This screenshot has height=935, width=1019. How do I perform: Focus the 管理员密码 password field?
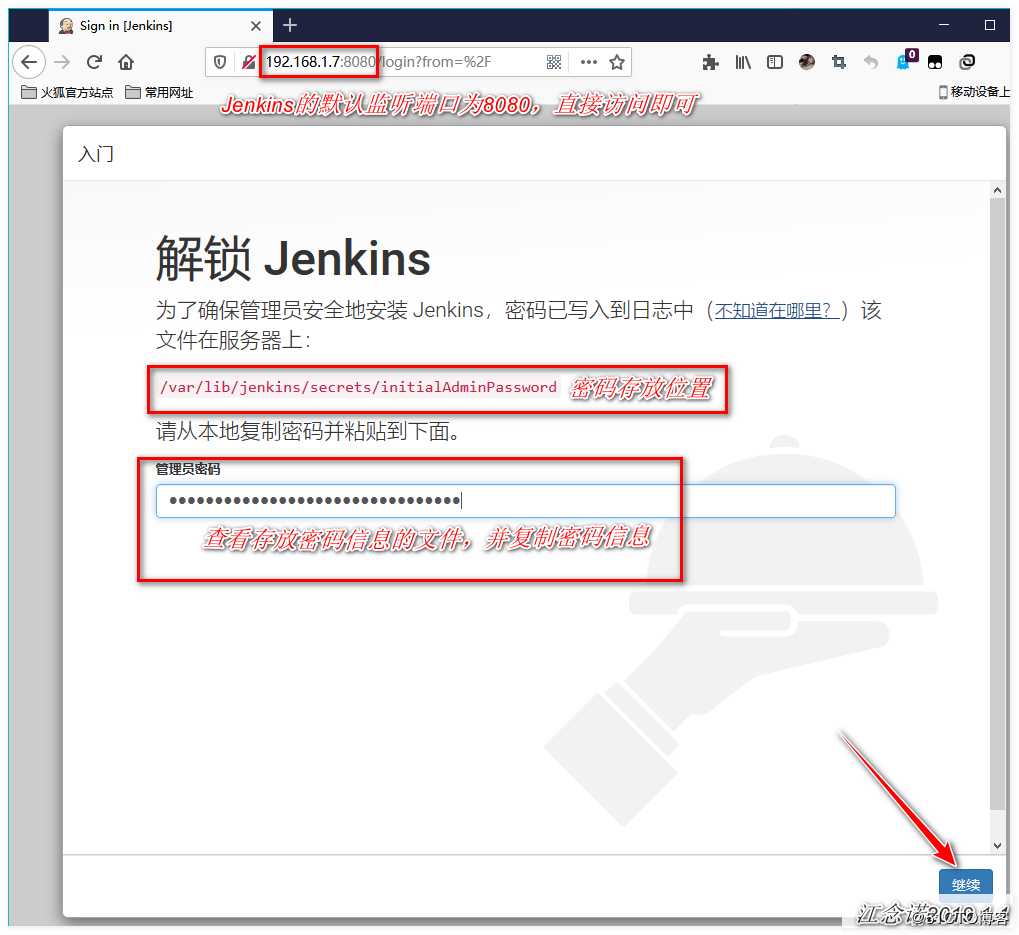525,501
